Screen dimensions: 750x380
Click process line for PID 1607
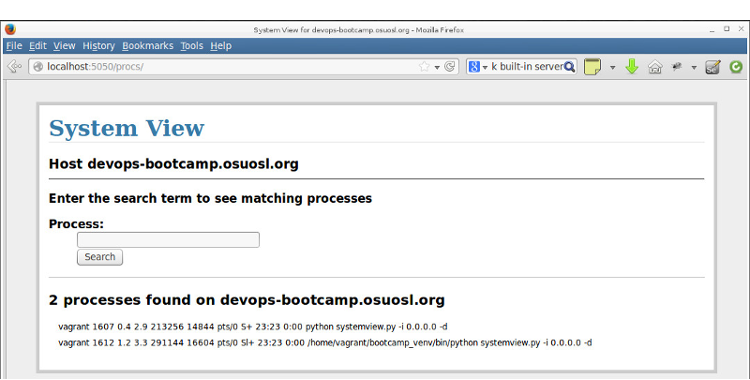click(x=253, y=327)
